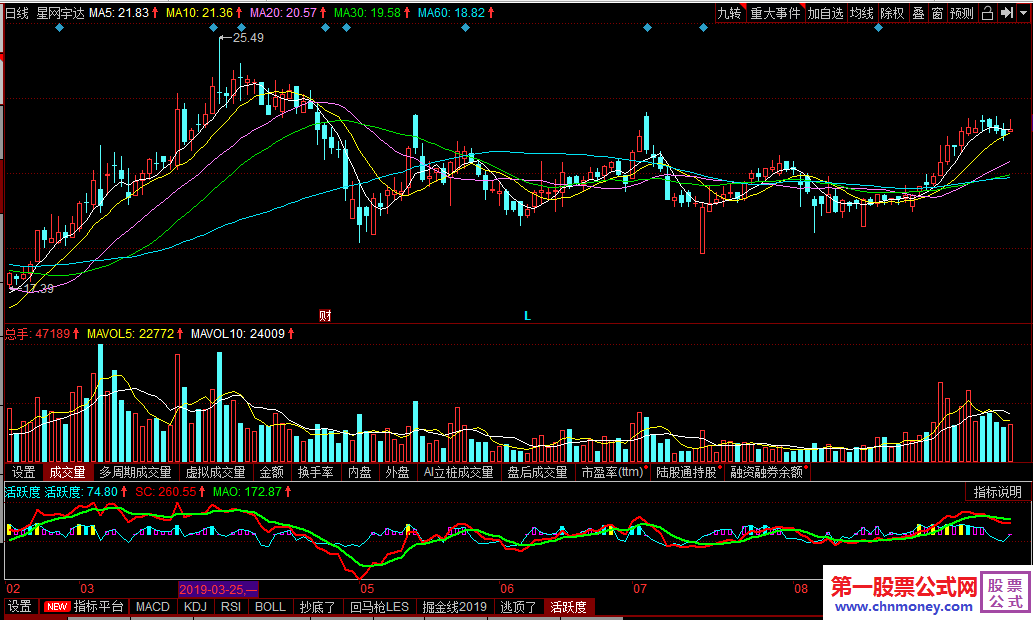
Task: Click the 窗 window button
Action: 937,13
